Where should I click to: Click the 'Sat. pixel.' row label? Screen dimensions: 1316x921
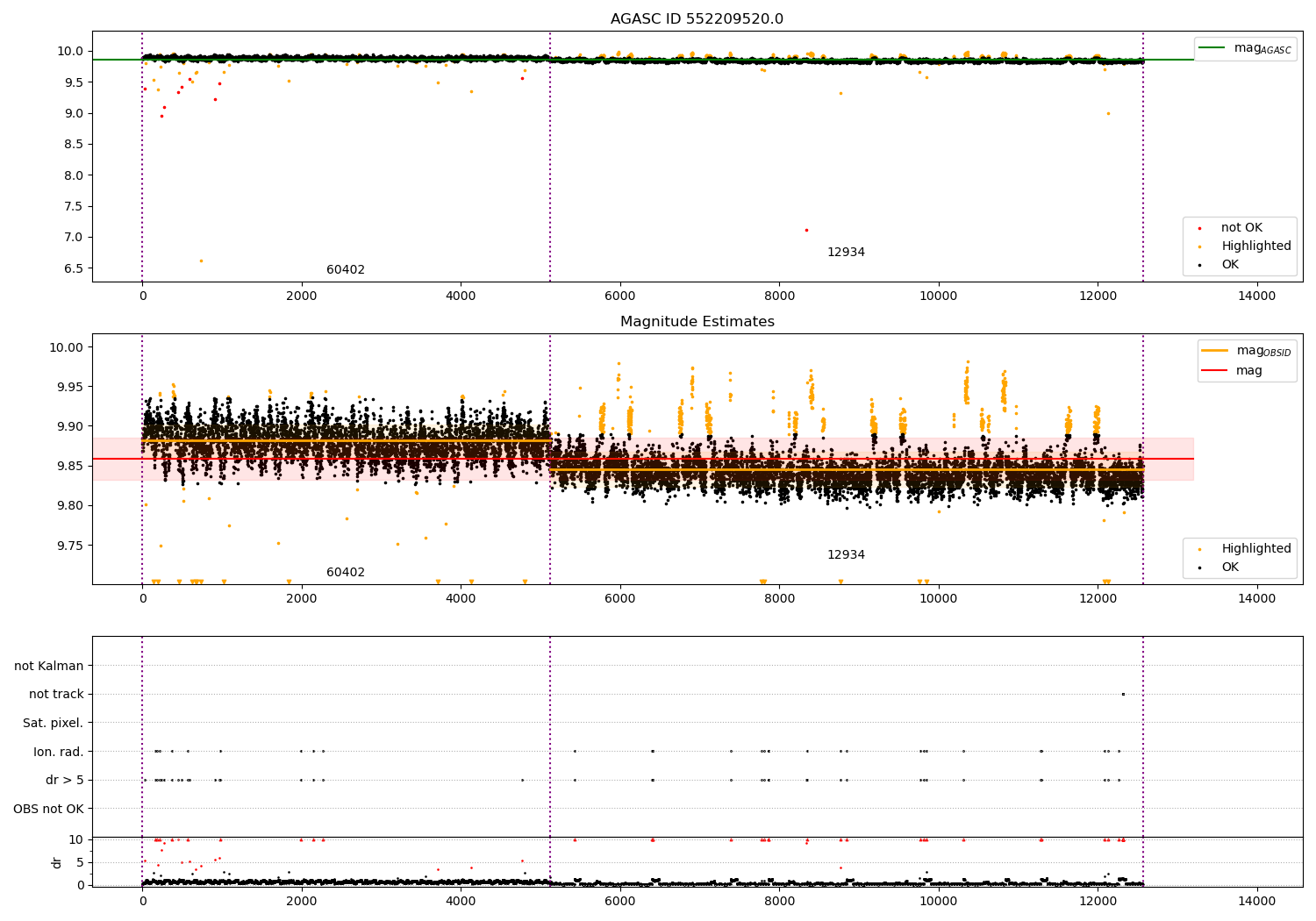point(53,723)
